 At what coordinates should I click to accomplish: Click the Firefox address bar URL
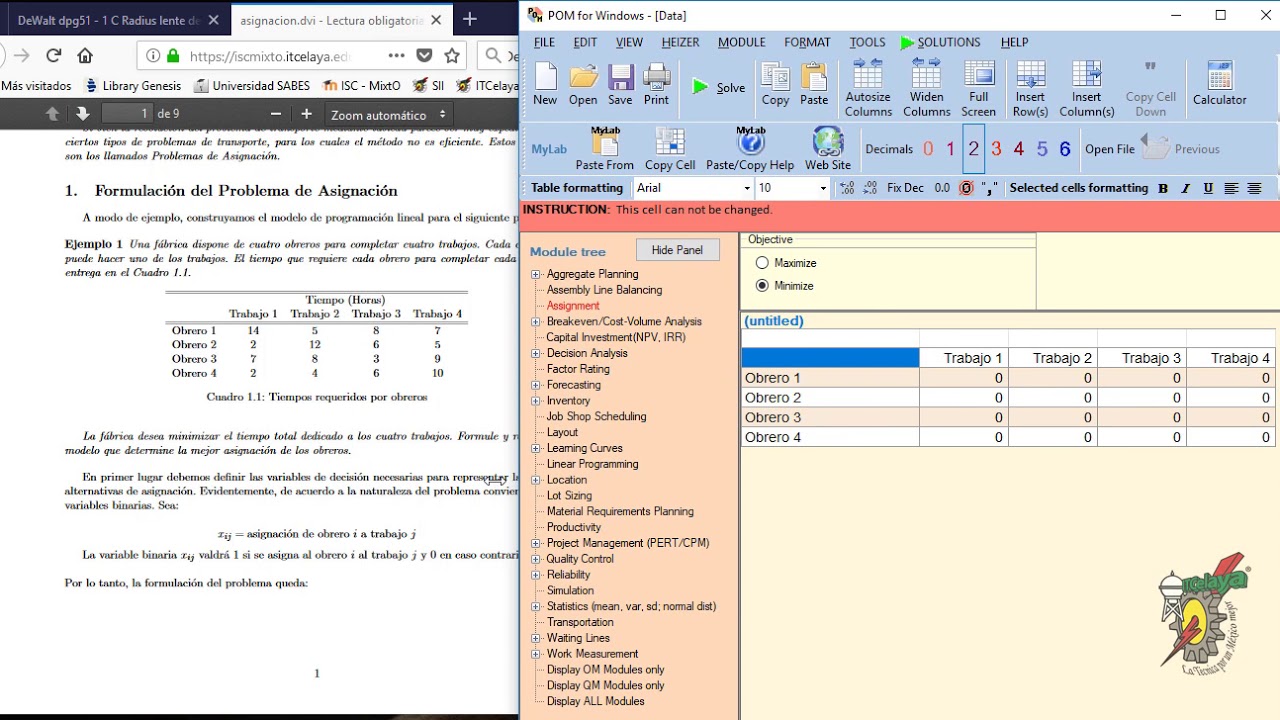270,56
